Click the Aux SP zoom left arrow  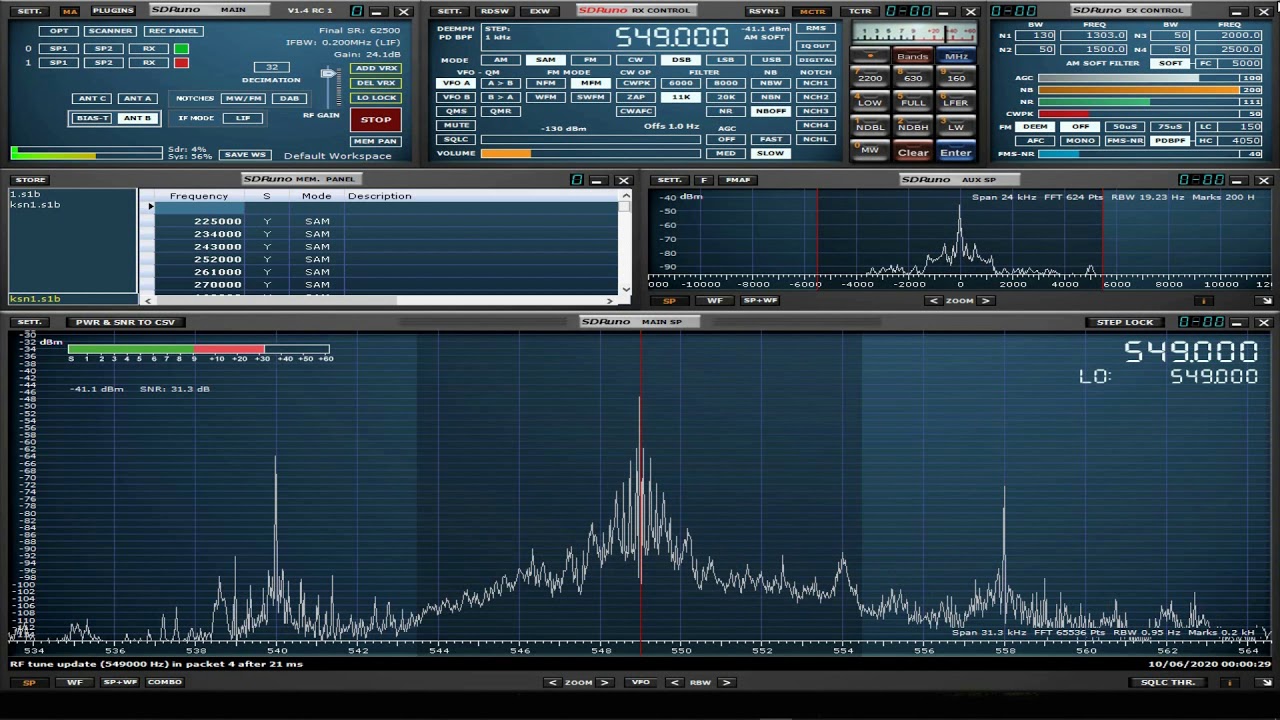(x=934, y=300)
